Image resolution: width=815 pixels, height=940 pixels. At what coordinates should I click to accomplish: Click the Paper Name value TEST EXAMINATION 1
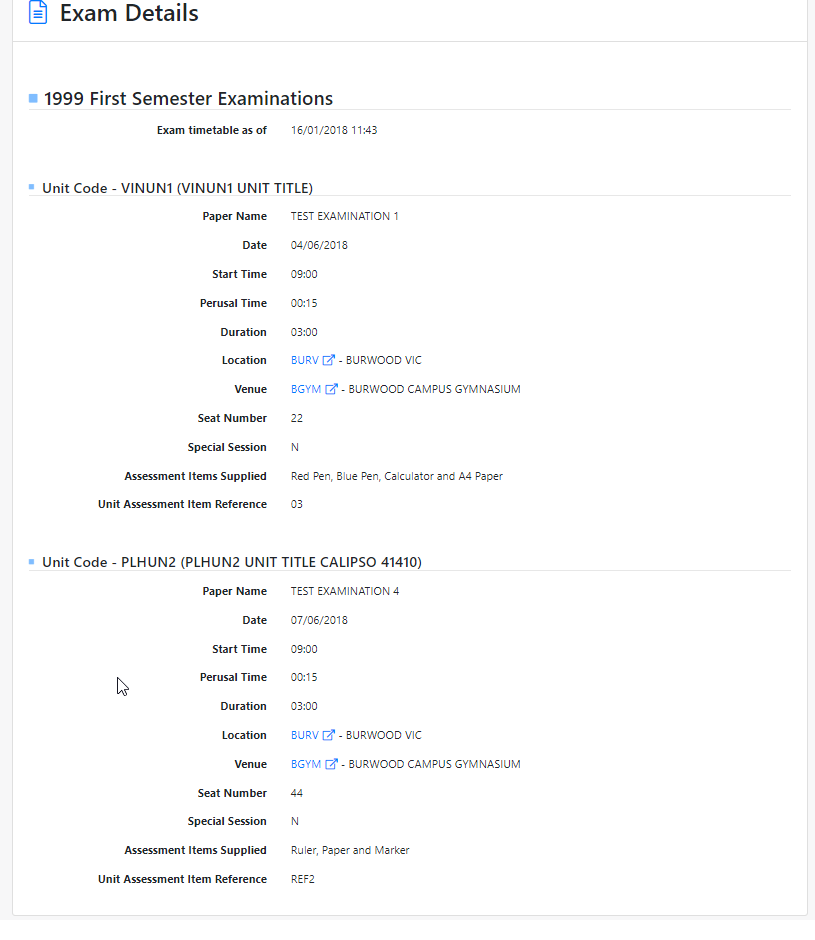pyautogui.click(x=345, y=215)
